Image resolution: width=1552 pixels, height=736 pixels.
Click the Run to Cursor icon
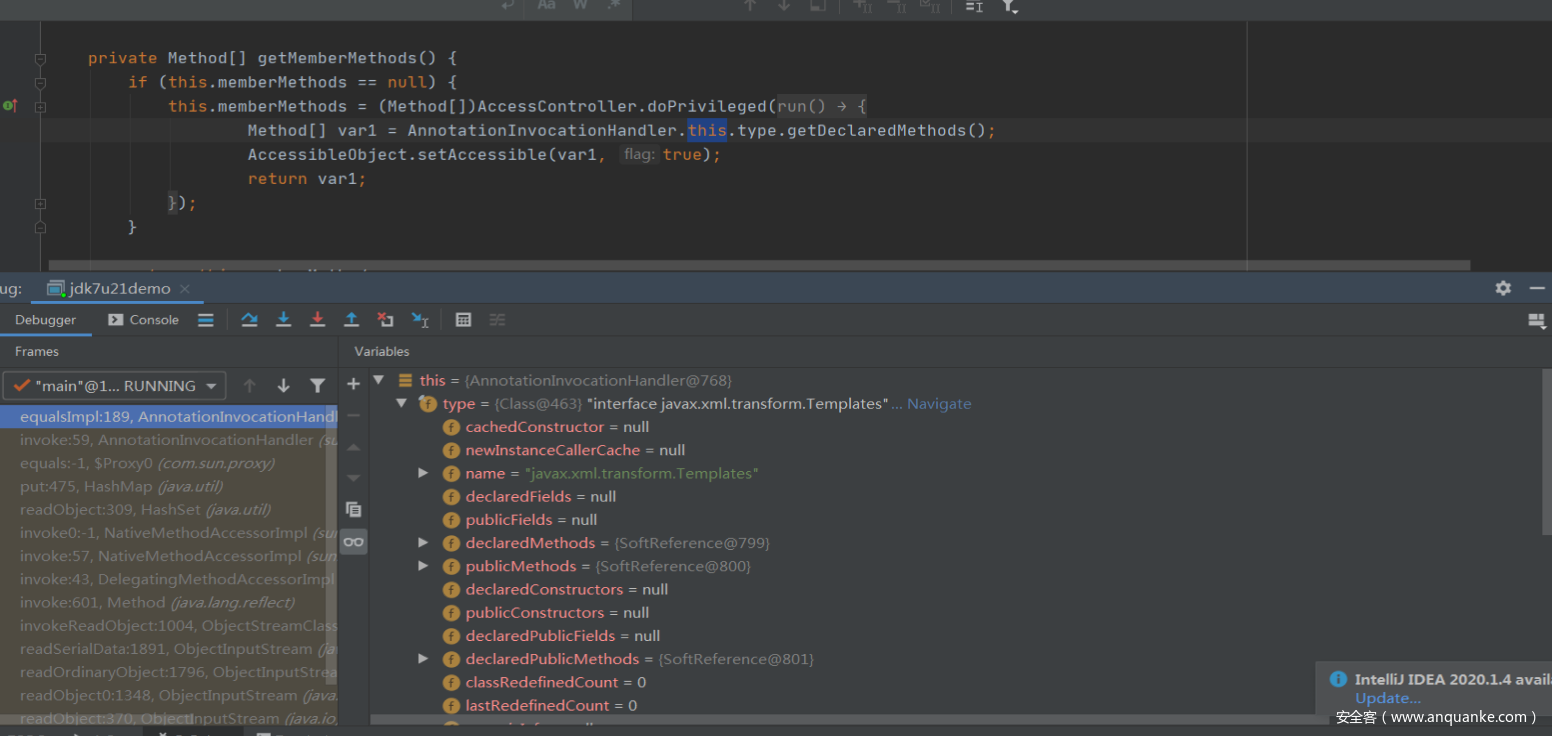click(420, 320)
